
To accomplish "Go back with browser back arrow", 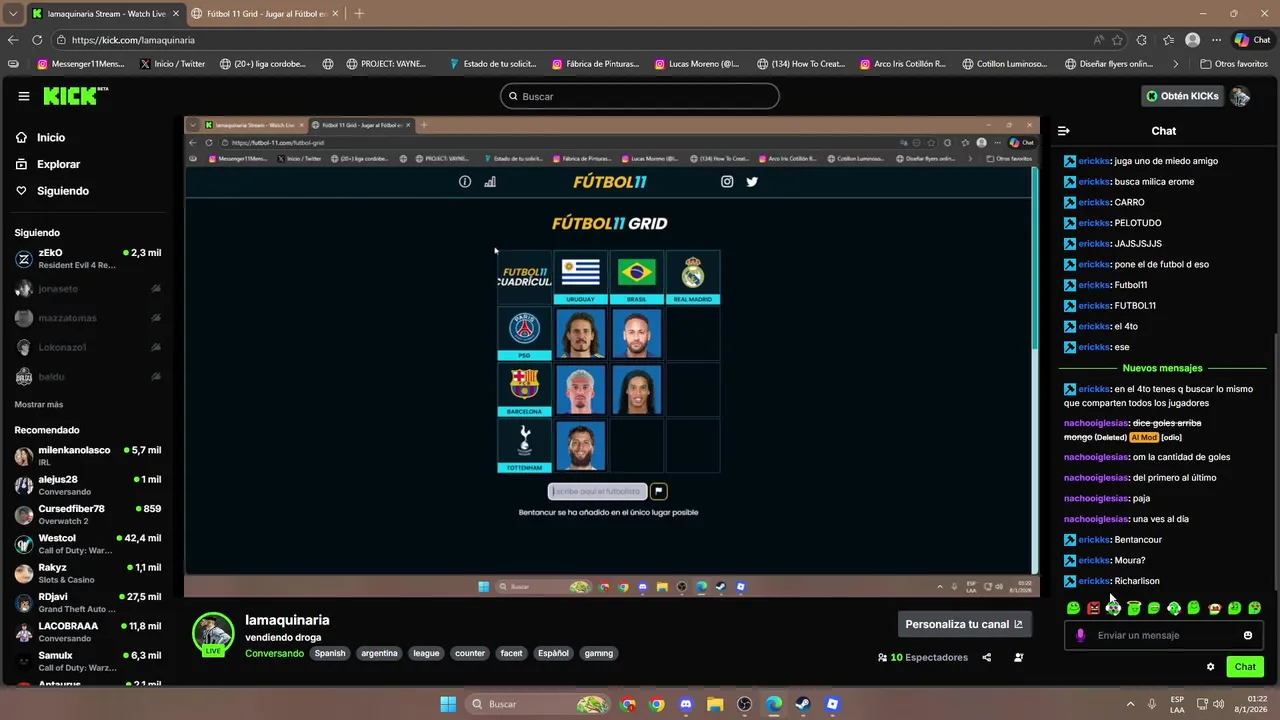I will (13, 40).
